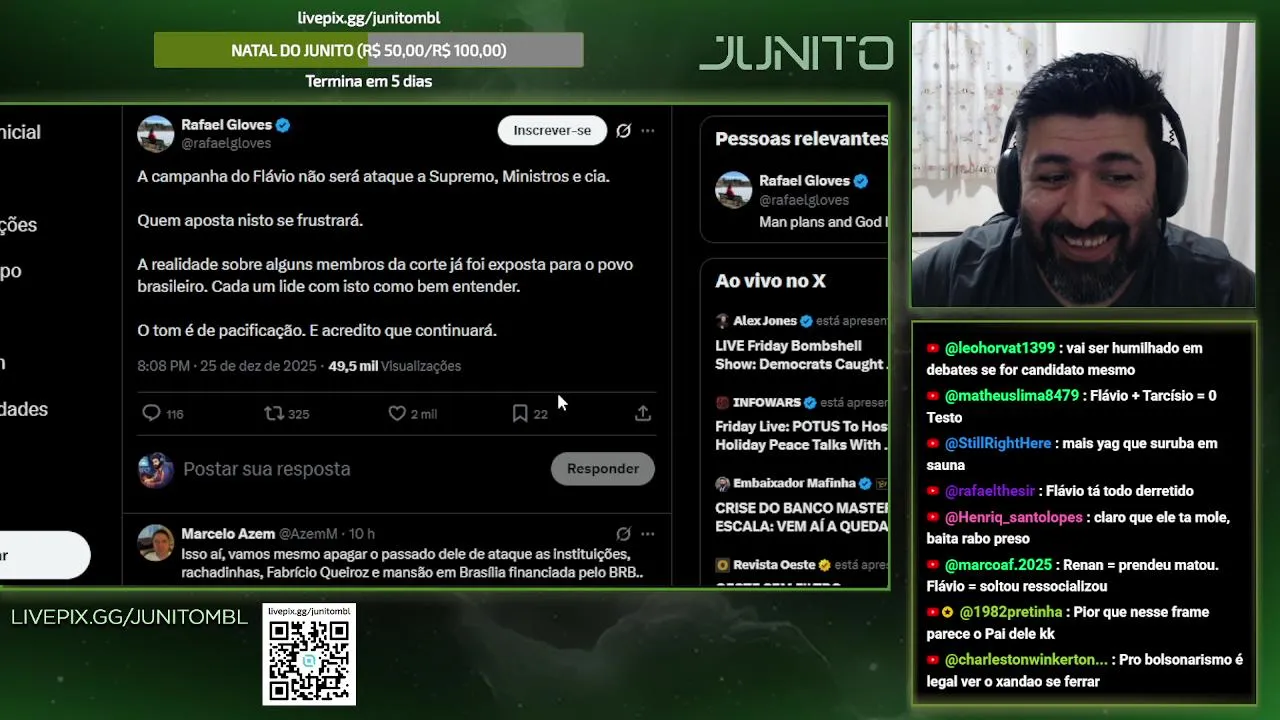Click the @charlestonwinkerton chat username
Screen dimensions: 1280x720
point(1026,660)
